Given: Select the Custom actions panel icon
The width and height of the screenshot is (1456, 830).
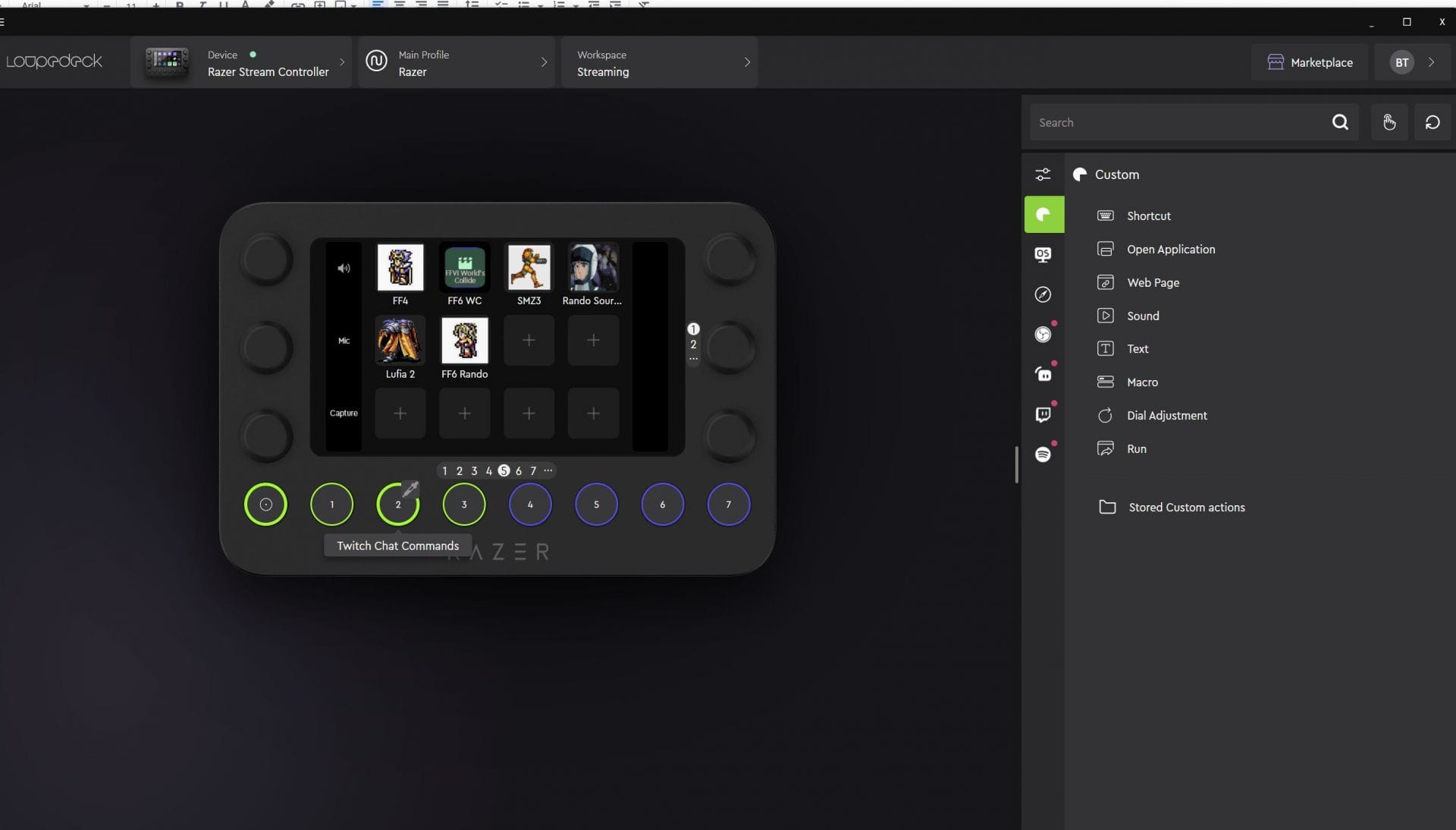Looking at the screenshot, I should click(x=1043, y=215).
